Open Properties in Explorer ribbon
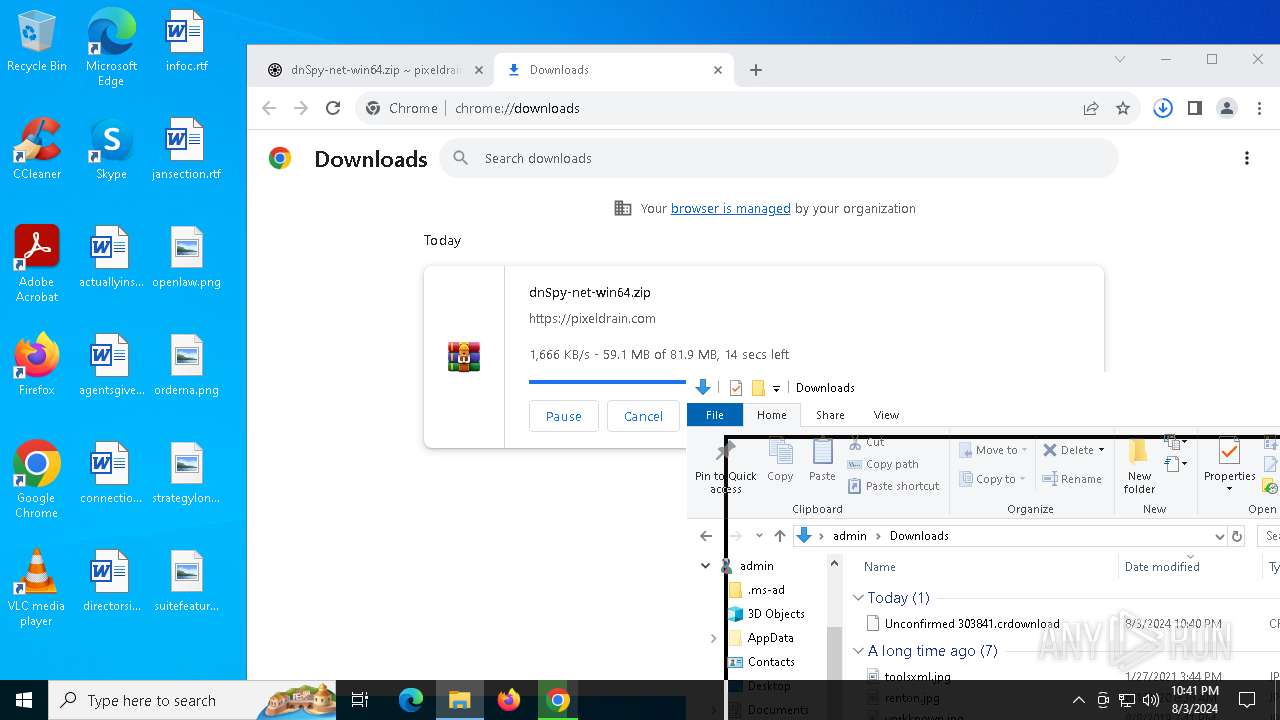The height and width of the screenshot is (720, 1280). 1229,466
